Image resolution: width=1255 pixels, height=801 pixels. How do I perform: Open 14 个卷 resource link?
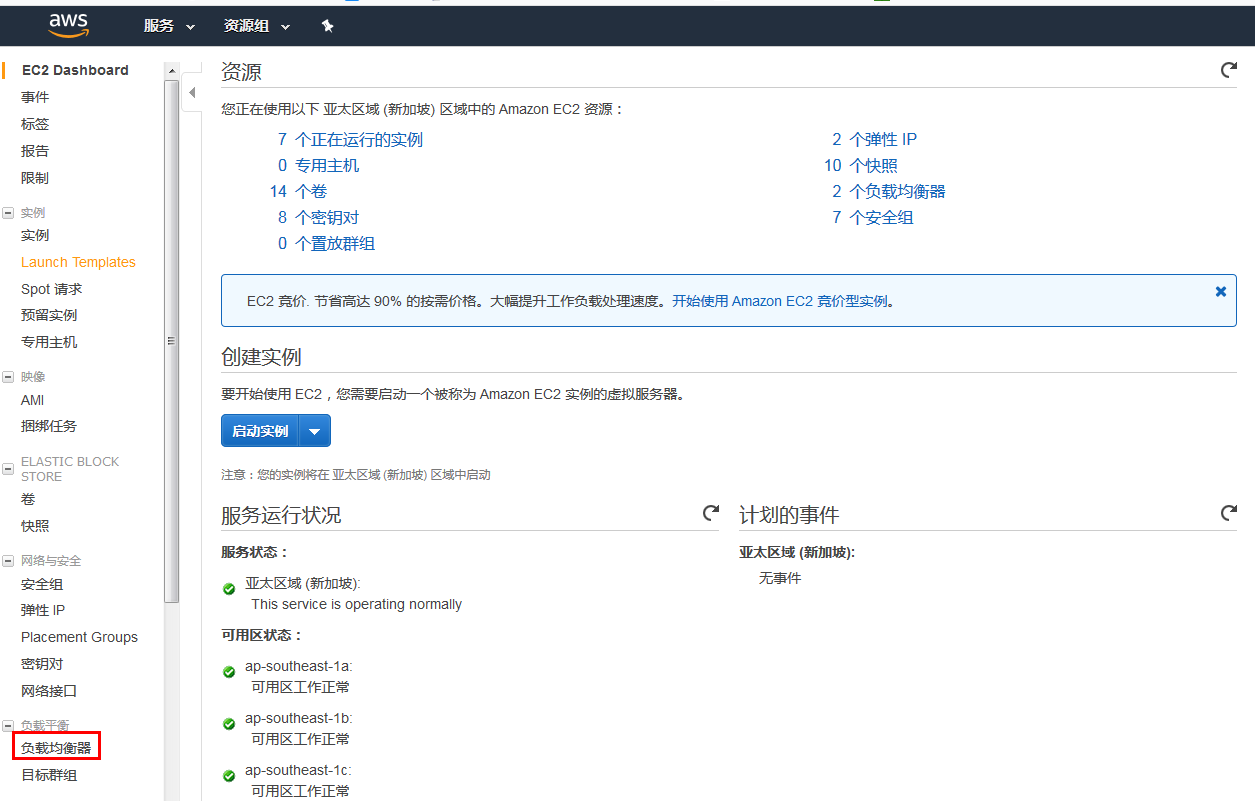tap(298, 192)
